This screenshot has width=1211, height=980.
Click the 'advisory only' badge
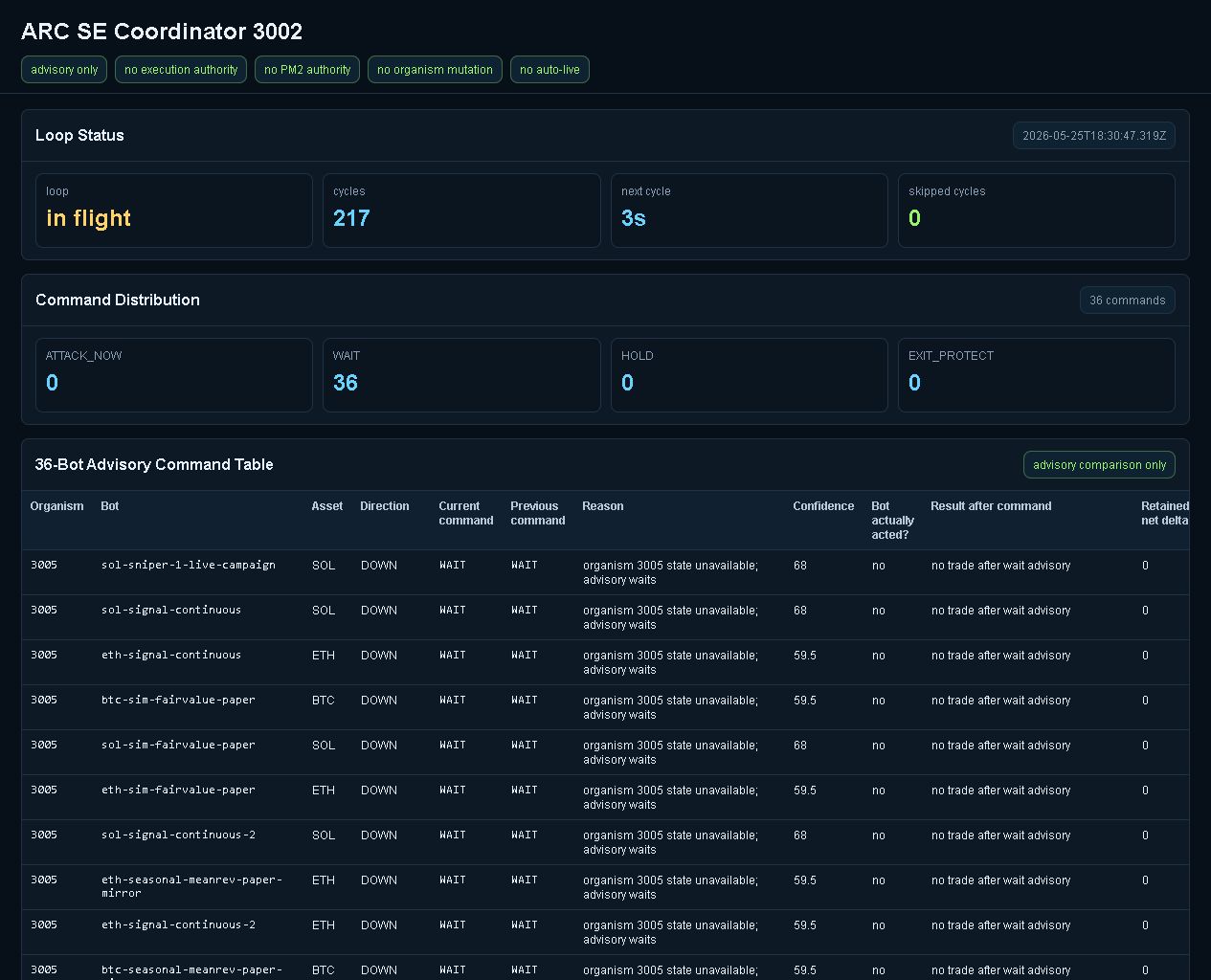tap(64, 69)
